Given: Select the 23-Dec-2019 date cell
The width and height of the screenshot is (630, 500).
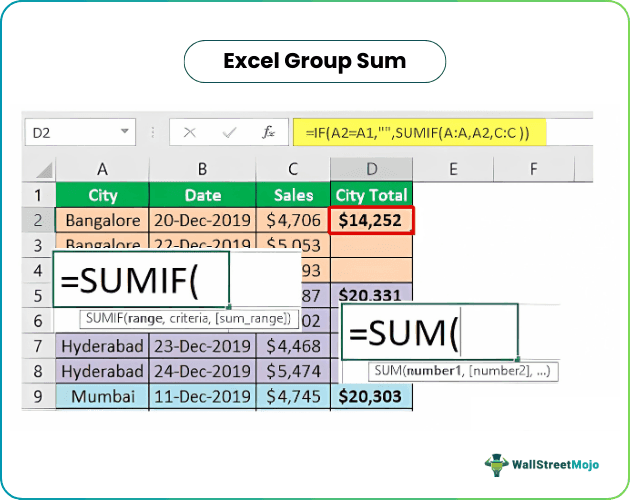Looking at the screenshot, I should 202,347.
